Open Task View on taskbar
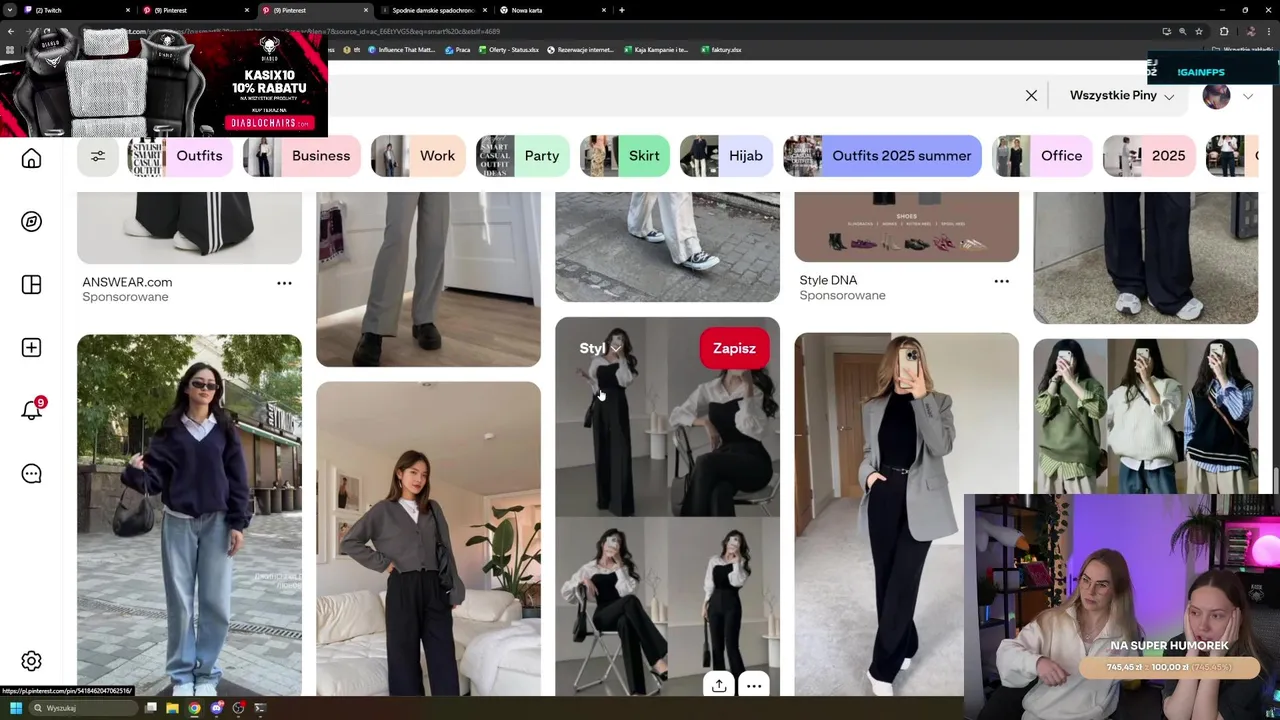 151,708
